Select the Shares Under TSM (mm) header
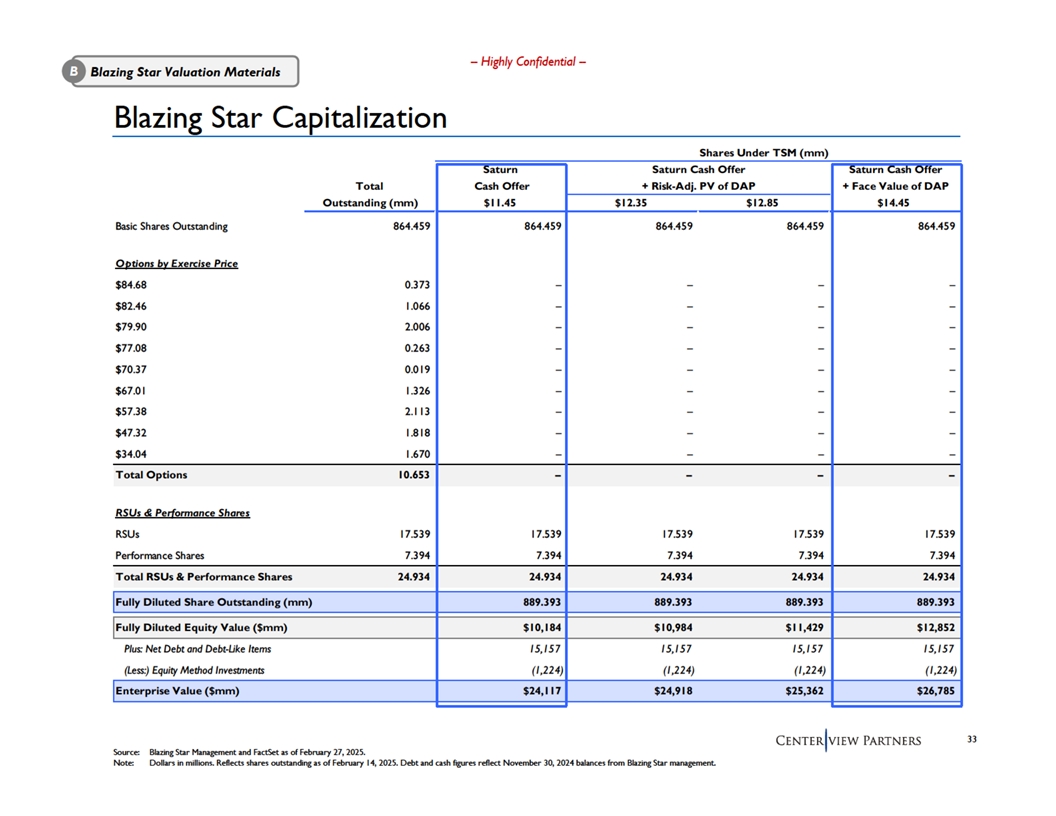The image size is (1056, 816). click(763, 152)
